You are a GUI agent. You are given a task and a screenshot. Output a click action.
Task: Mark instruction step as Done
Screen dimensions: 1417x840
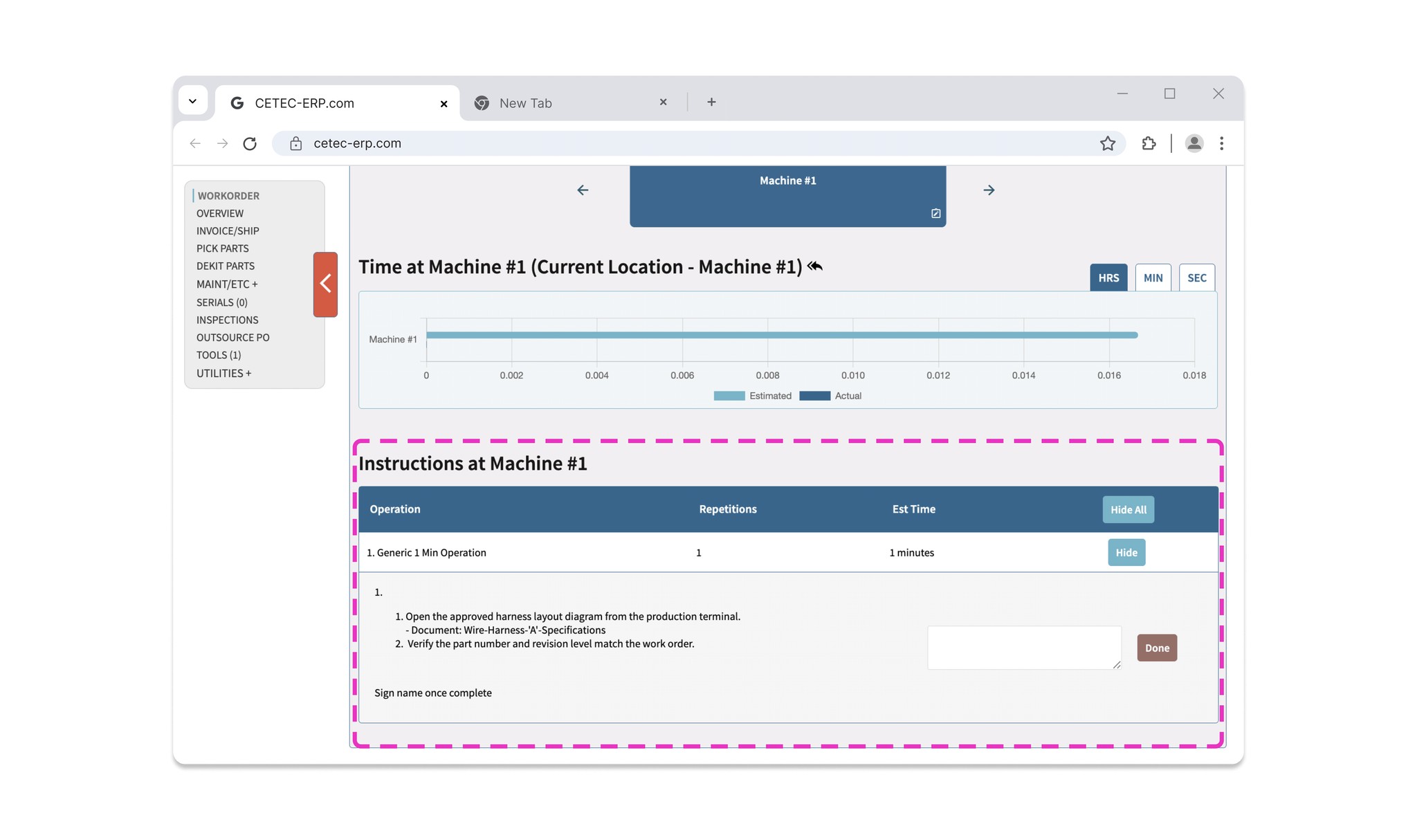1156,648
